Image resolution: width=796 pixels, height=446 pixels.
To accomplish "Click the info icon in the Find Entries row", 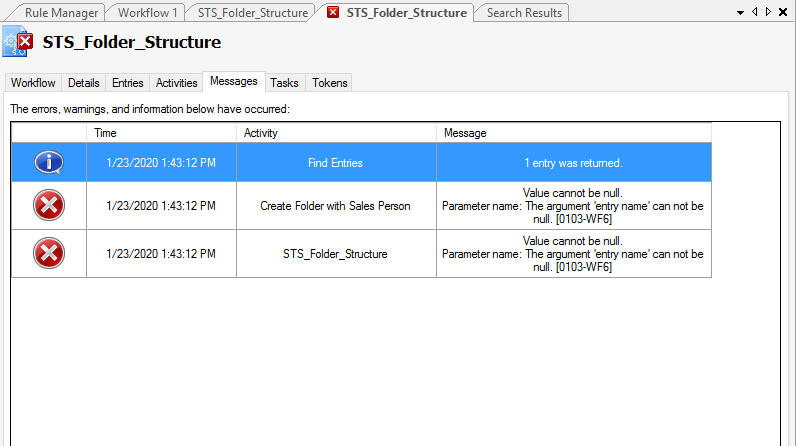I will point(49,162).
